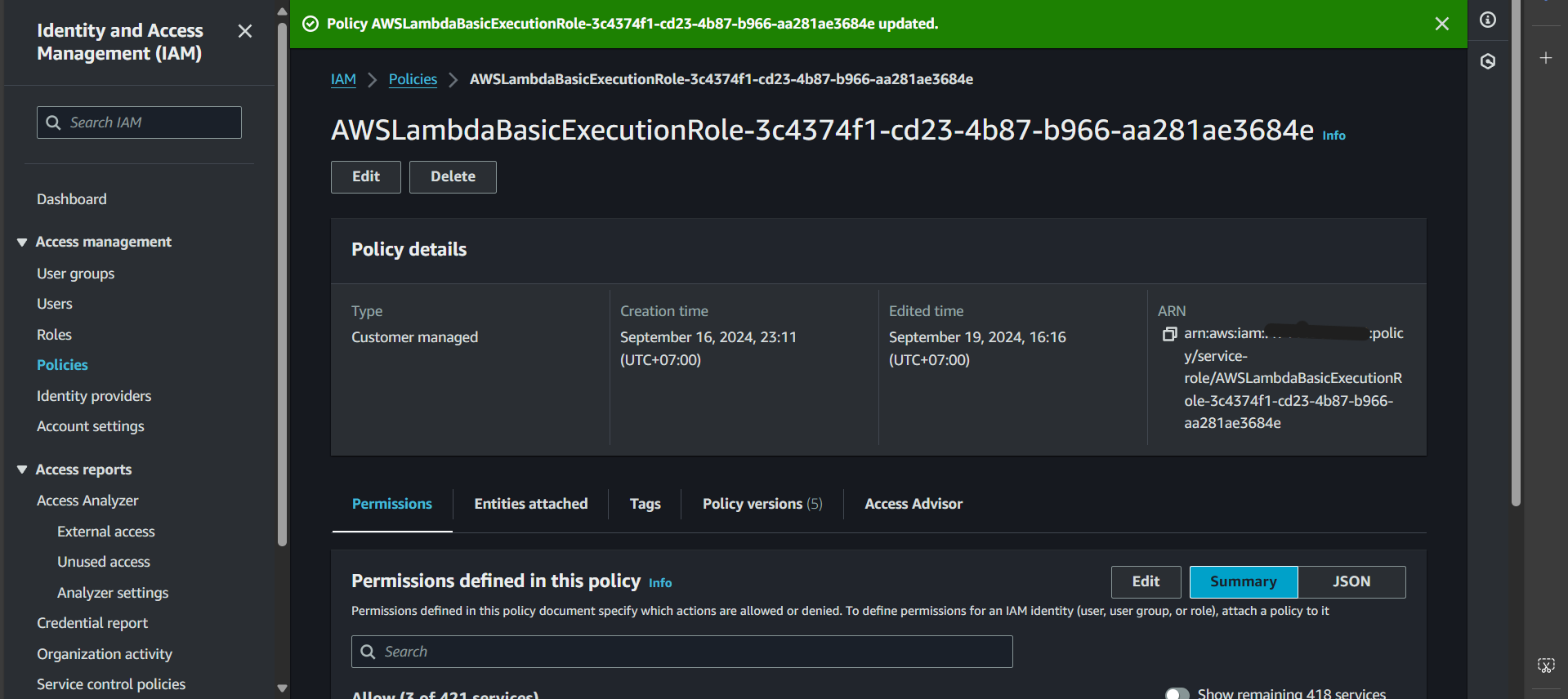Click the main page vertical scrollbar
Viewport: 1568px width, 699px height.
coord(1516,253)
